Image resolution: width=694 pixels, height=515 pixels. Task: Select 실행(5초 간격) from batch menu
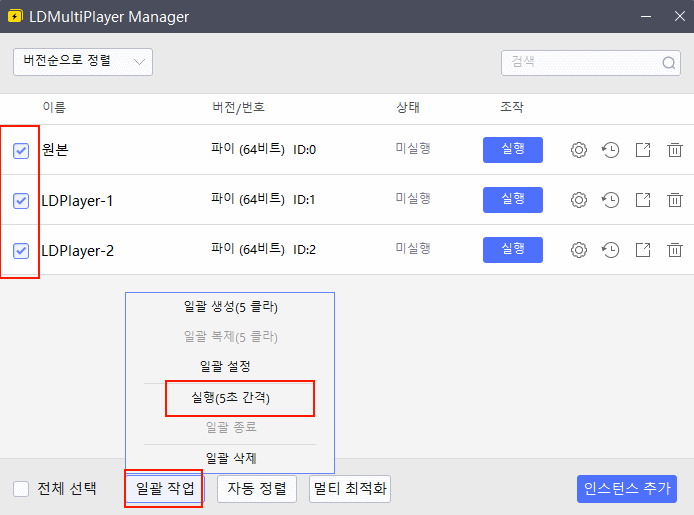tap(230, 397)
